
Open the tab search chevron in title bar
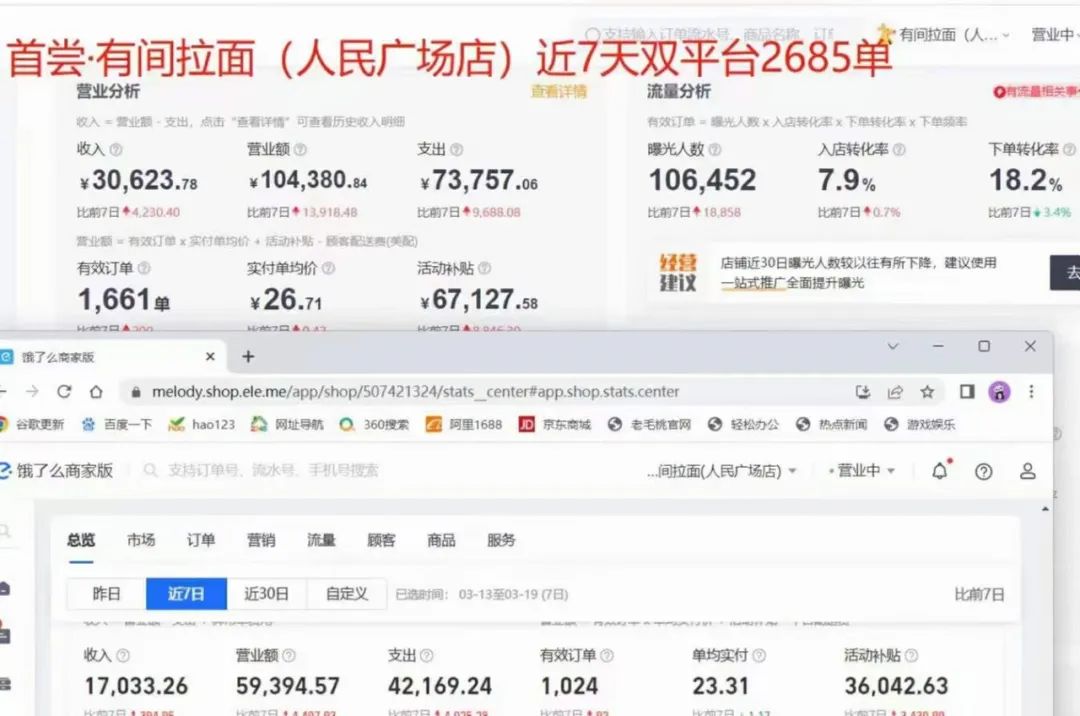[x=895, y=347]
